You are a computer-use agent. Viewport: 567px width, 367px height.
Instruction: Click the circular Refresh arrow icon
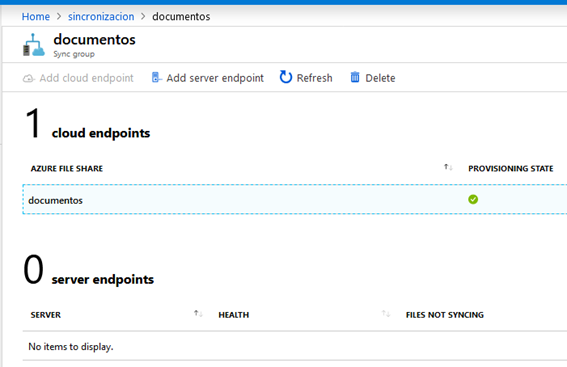pyautogui.click(x=286, y=77)
